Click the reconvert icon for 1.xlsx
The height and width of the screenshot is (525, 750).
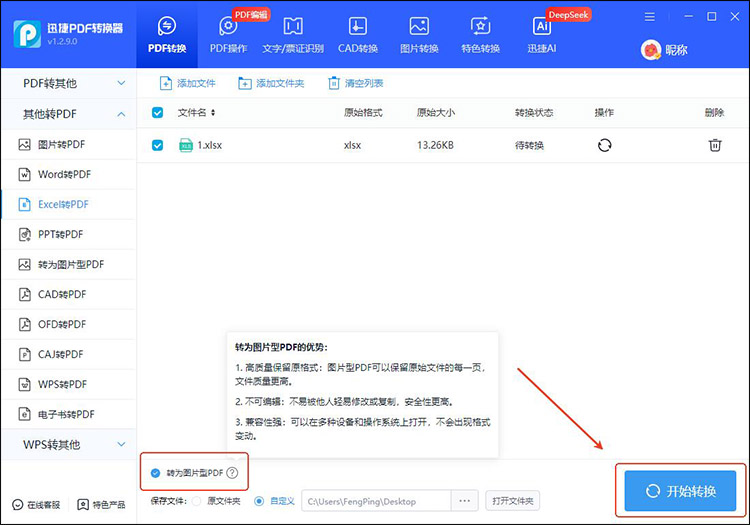604,145
